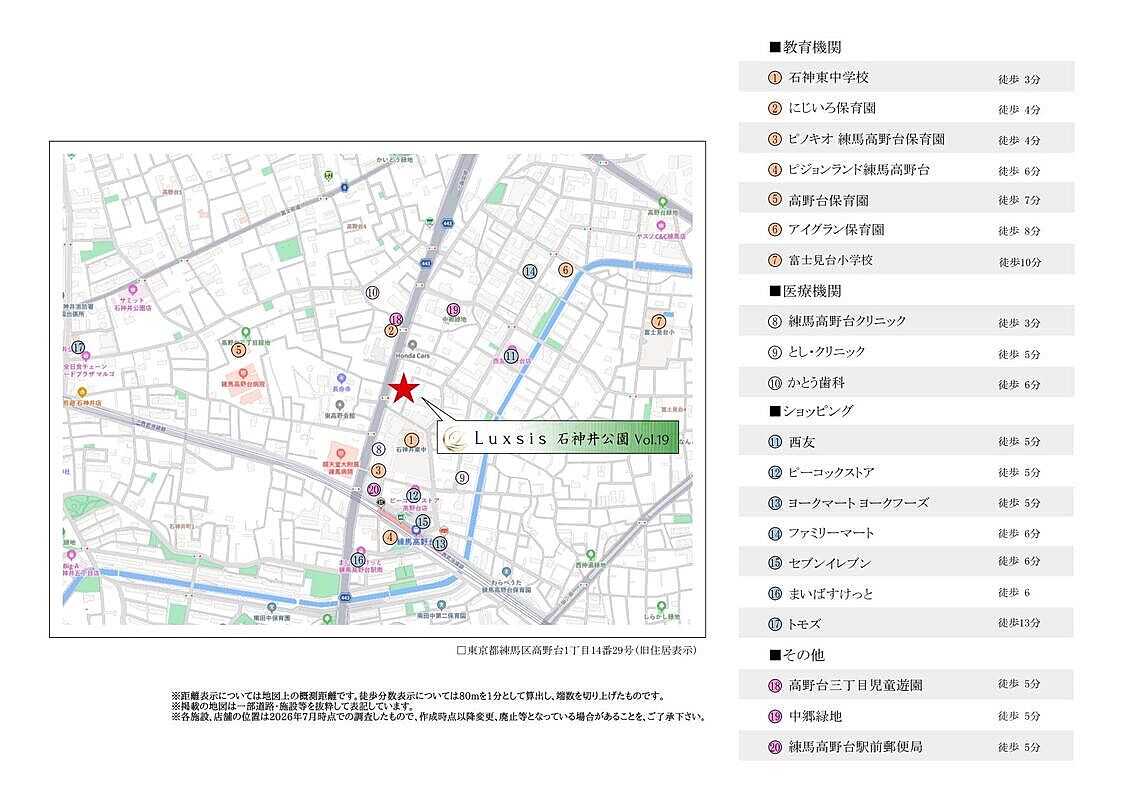Select map marker 17 on the map's left edge
This screenshot has height=800, width=1132.
[78, 347]
